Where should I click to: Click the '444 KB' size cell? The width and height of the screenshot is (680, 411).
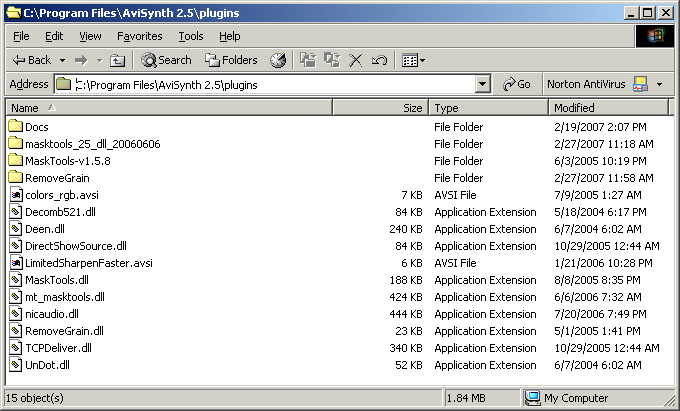[405, 314]
